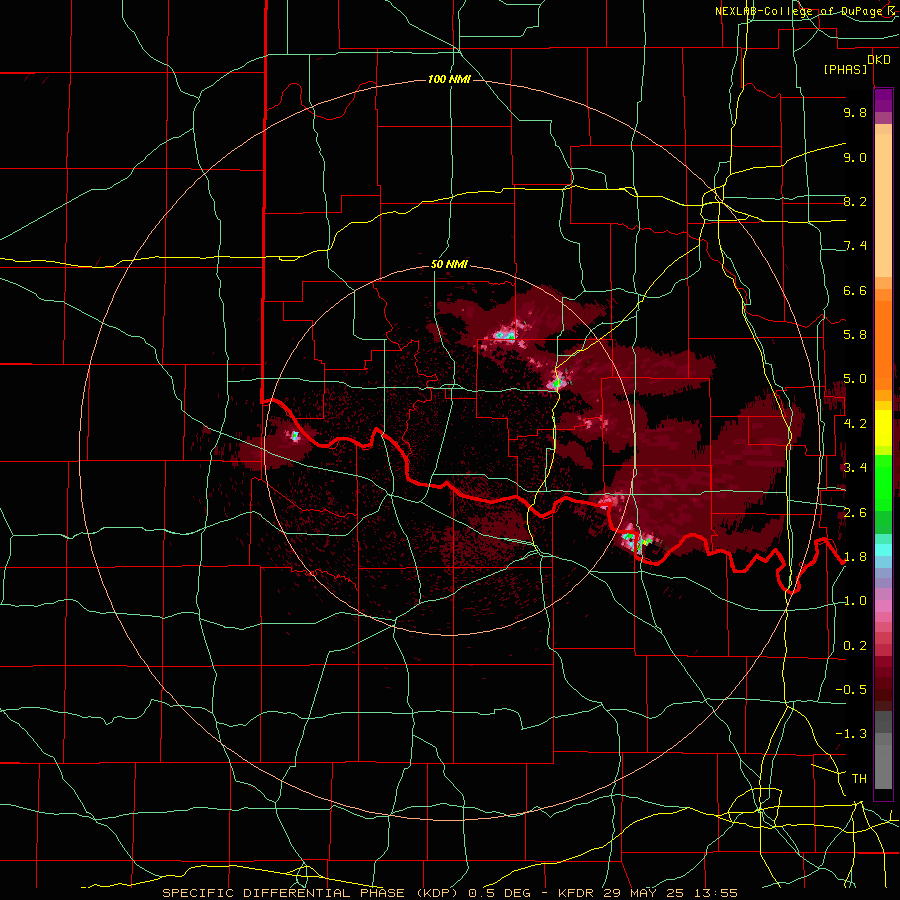900x900 pixels.
Task: Click the 9.0 scale value
Action: 855,157
